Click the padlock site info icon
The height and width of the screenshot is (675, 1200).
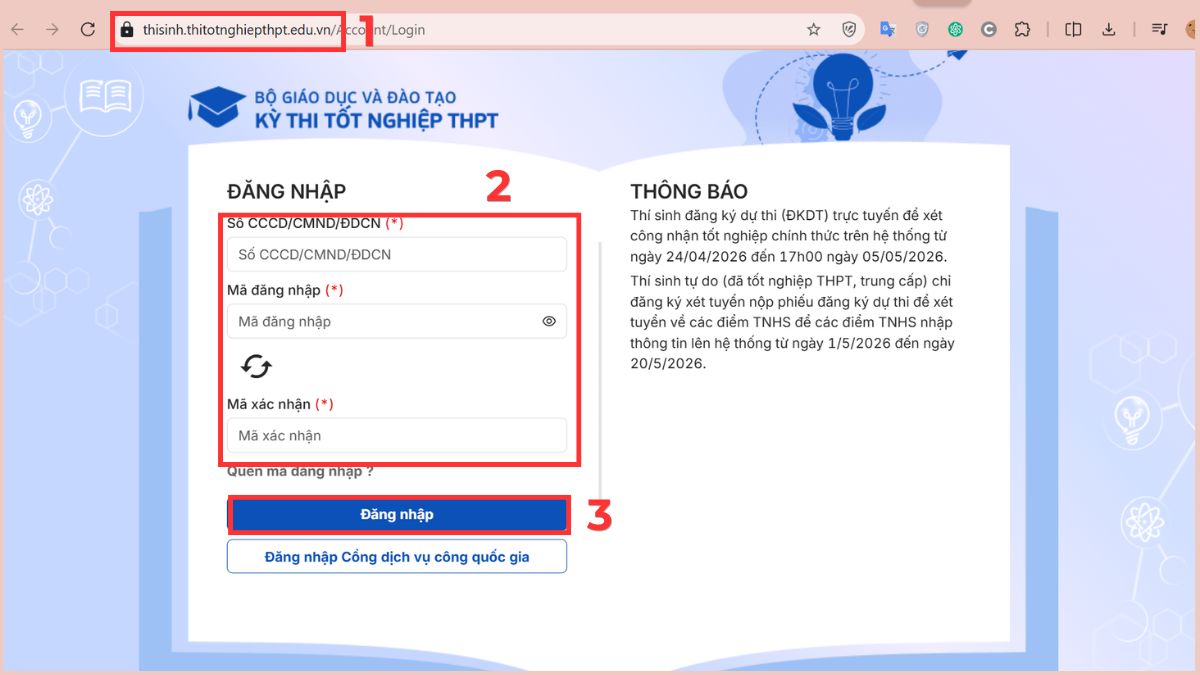tap(126, 30)
